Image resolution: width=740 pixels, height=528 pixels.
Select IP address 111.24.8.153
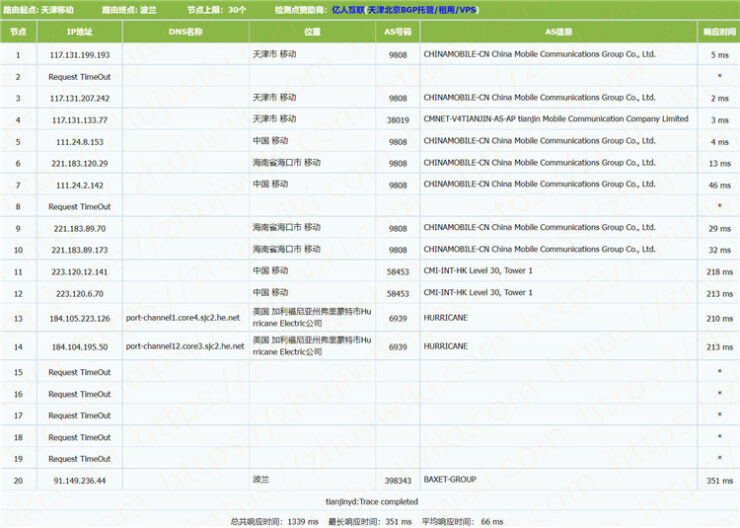(79, 142)
